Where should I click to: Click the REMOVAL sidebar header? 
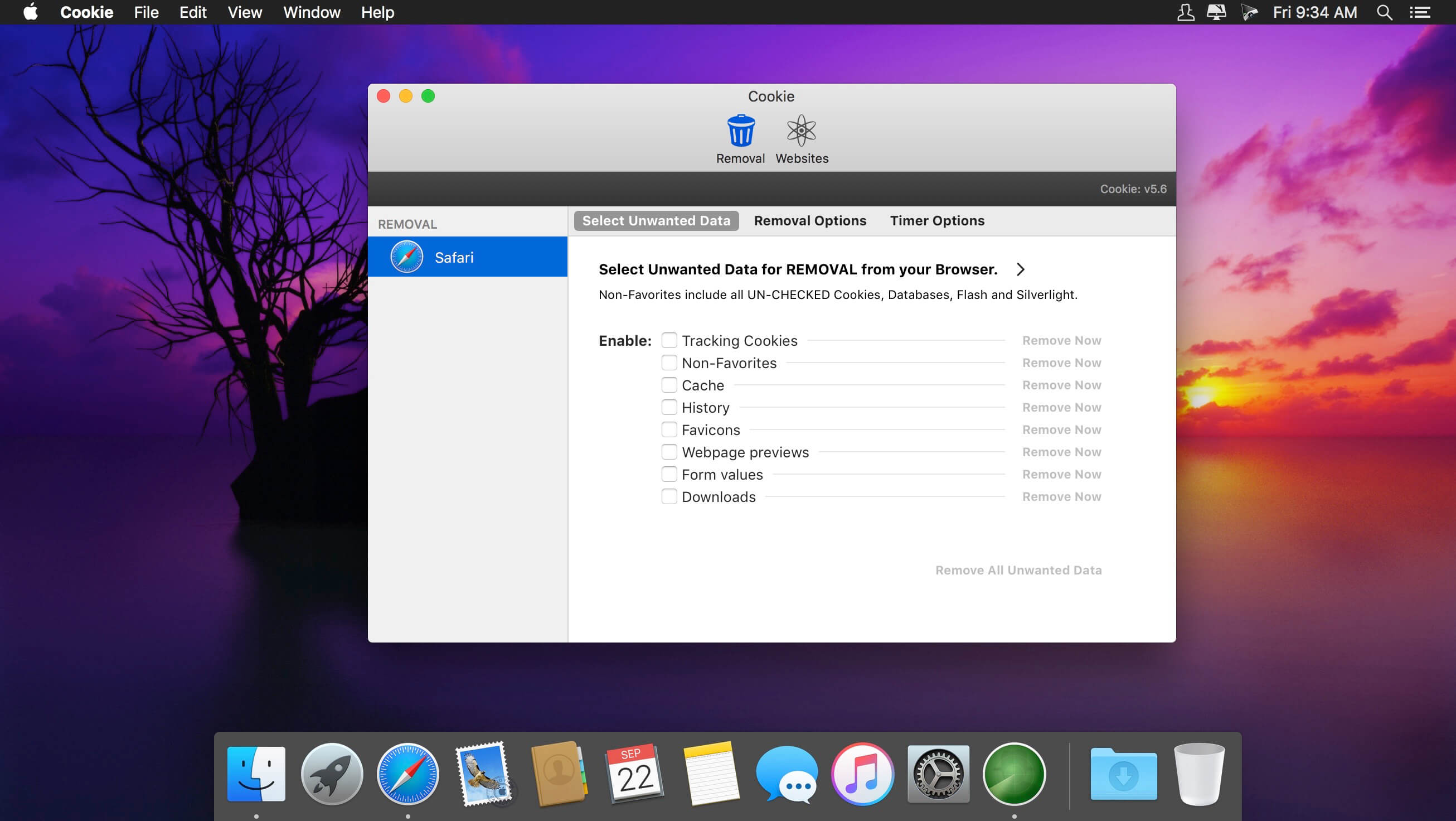(x=407, y=224)
